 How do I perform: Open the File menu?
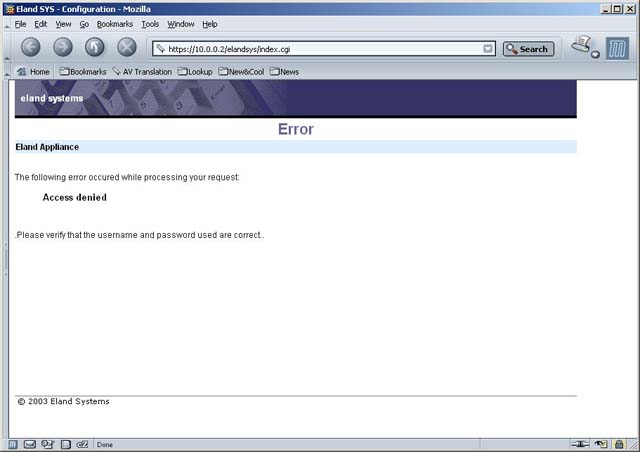tap(20, 24)
